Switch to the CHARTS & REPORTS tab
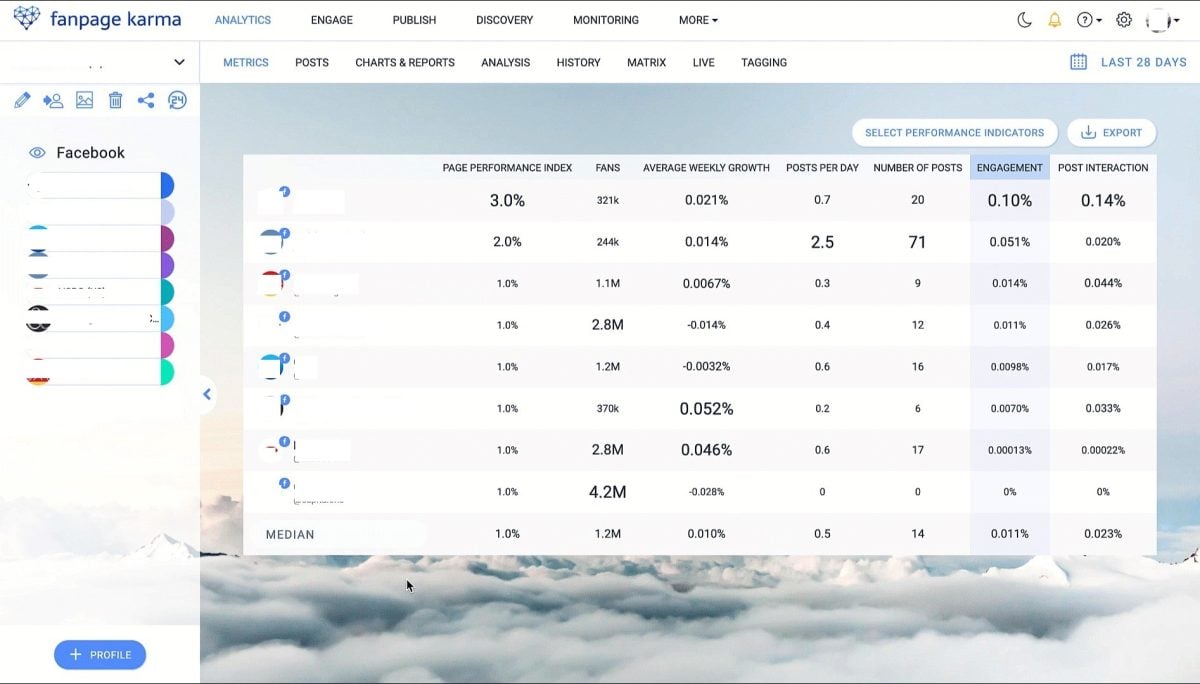The width and height of the screenshot is (1200, 684). click(405, 62)
